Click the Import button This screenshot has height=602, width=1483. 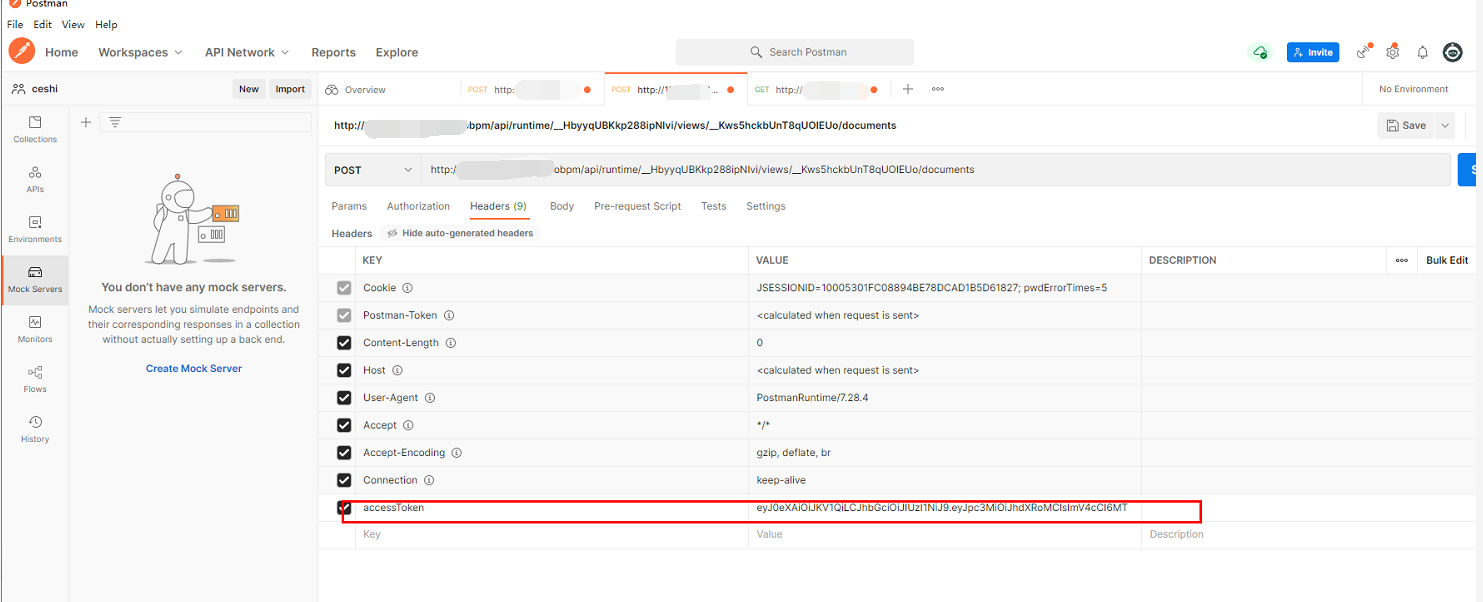pyautogui.click(x=290, y=89)
